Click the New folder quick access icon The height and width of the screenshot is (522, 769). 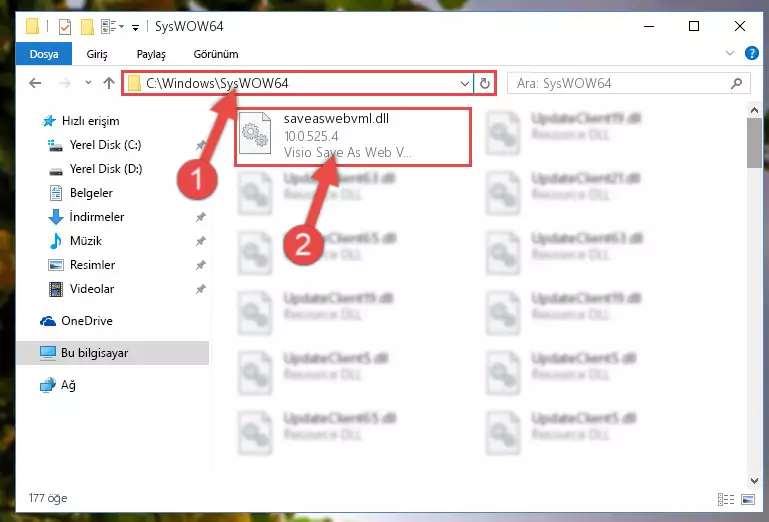[x=87, y=26]
